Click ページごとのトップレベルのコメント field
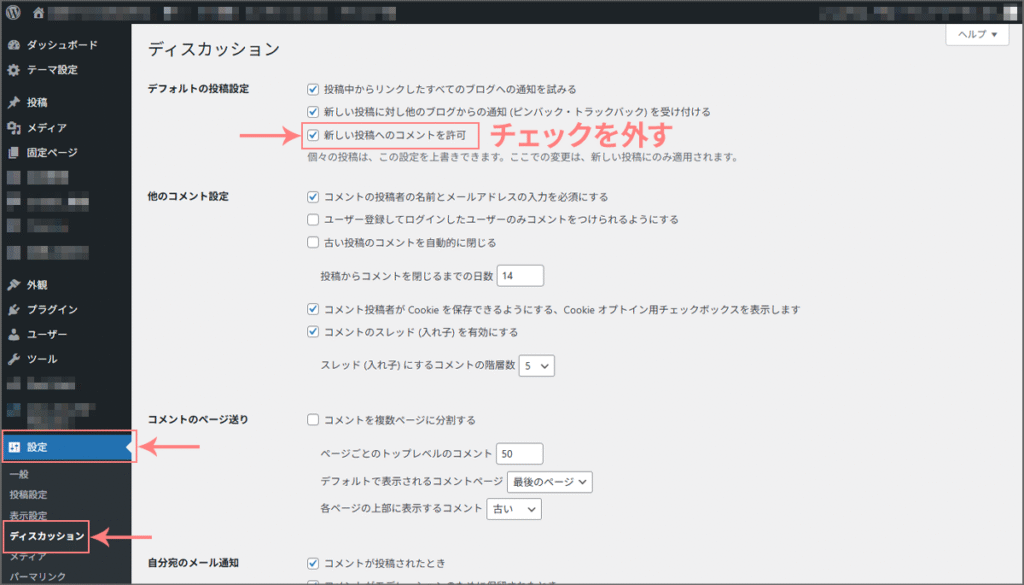The height and width of the screenshot is (585, 1024). coord(520,454)
